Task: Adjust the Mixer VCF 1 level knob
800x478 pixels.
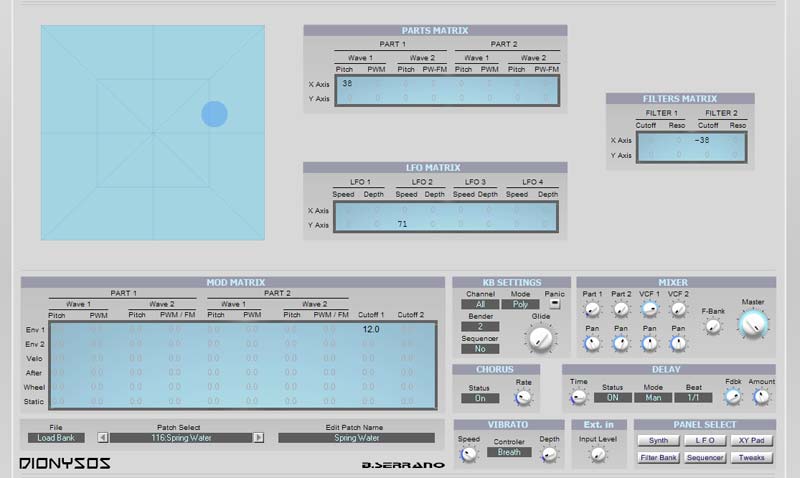Action: [x=649, y=309]
